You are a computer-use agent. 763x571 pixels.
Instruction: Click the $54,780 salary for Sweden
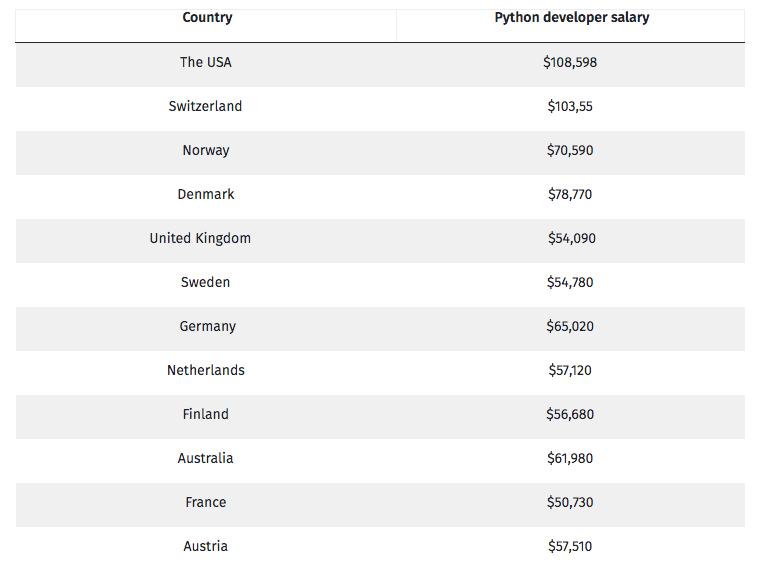tap(570, 282)
